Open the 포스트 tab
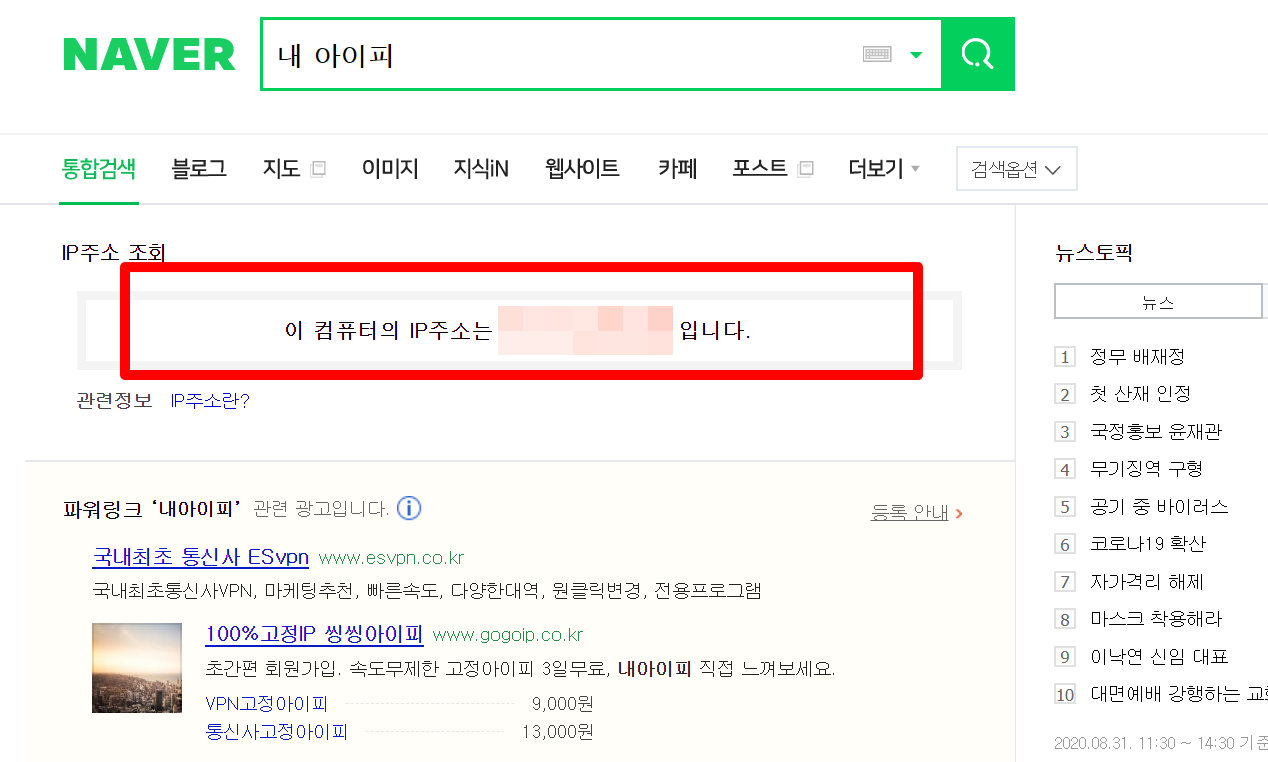The image size is (1268, 762). pyautogui.click(x=759, y=169)
